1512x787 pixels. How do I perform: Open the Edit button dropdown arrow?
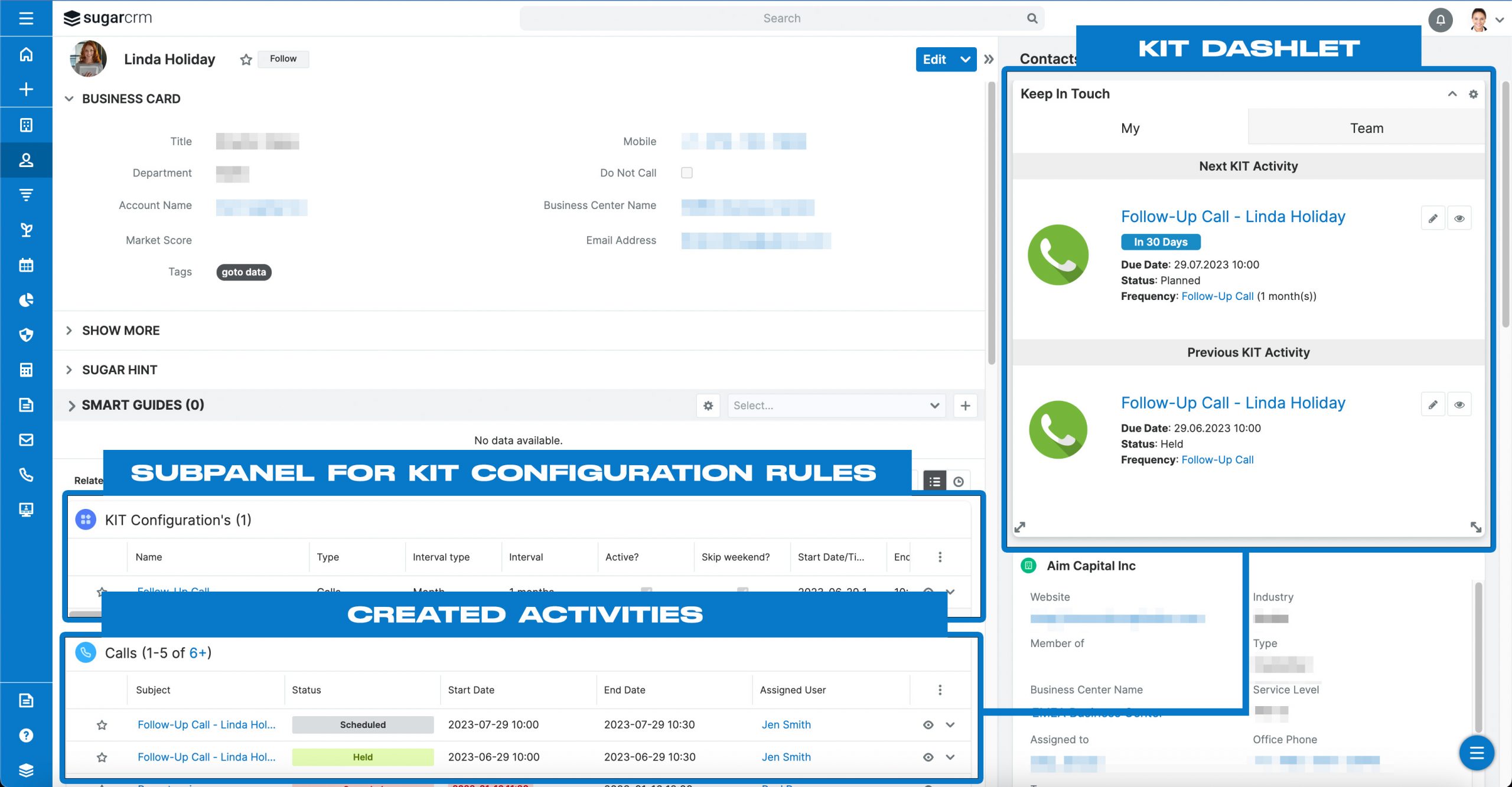point(965,60)
